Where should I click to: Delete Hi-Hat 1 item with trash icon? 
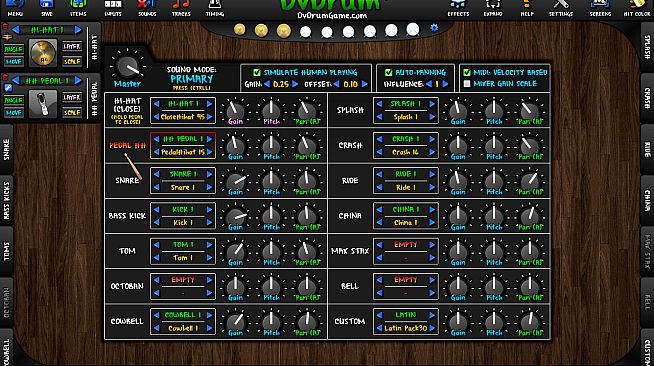point(5,27)
